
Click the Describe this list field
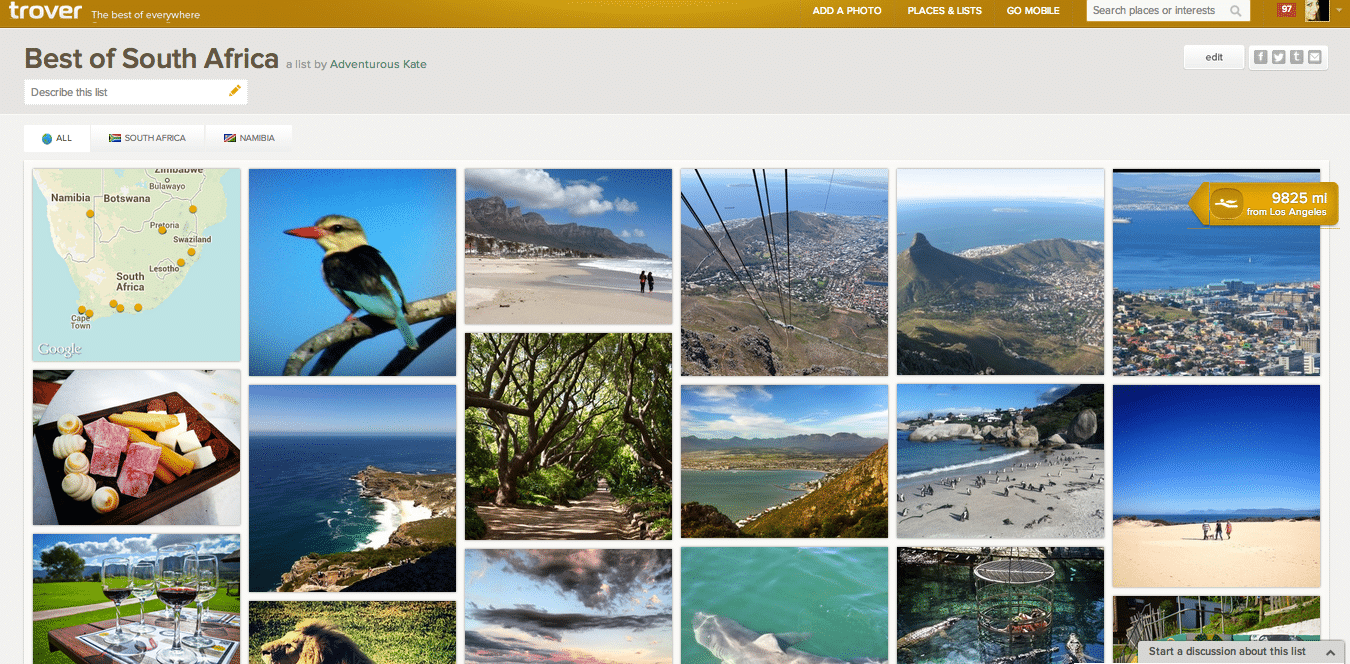click(x=136, y=92)
